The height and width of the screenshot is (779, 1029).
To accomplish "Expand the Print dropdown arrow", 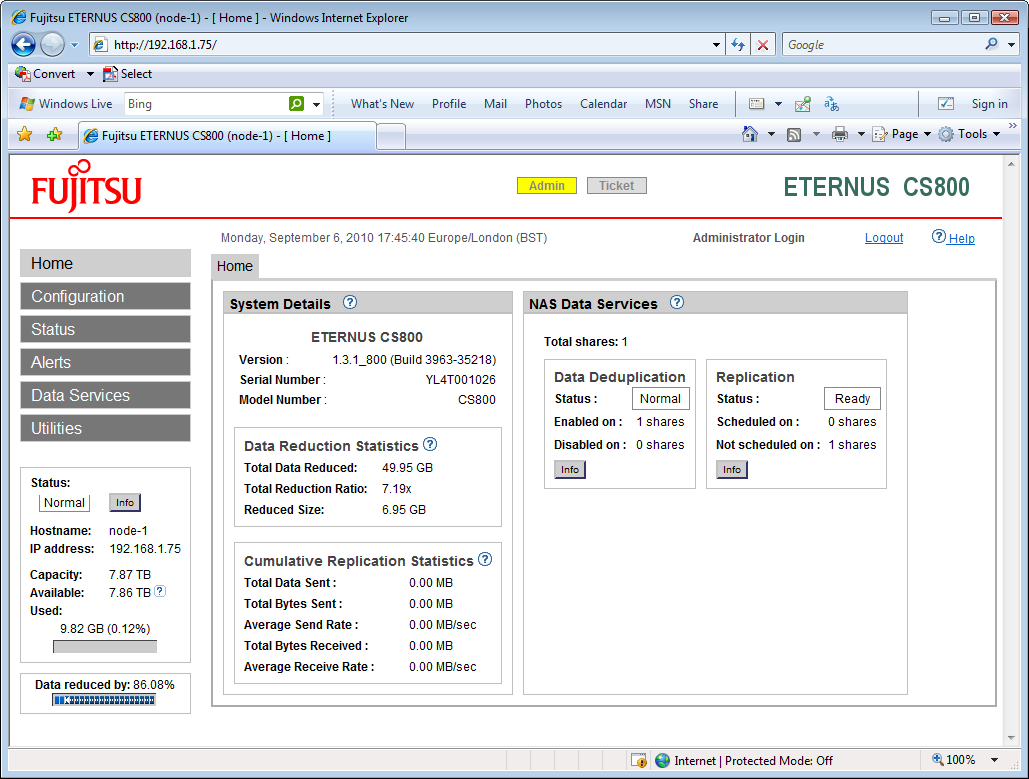I will point(861,134).
